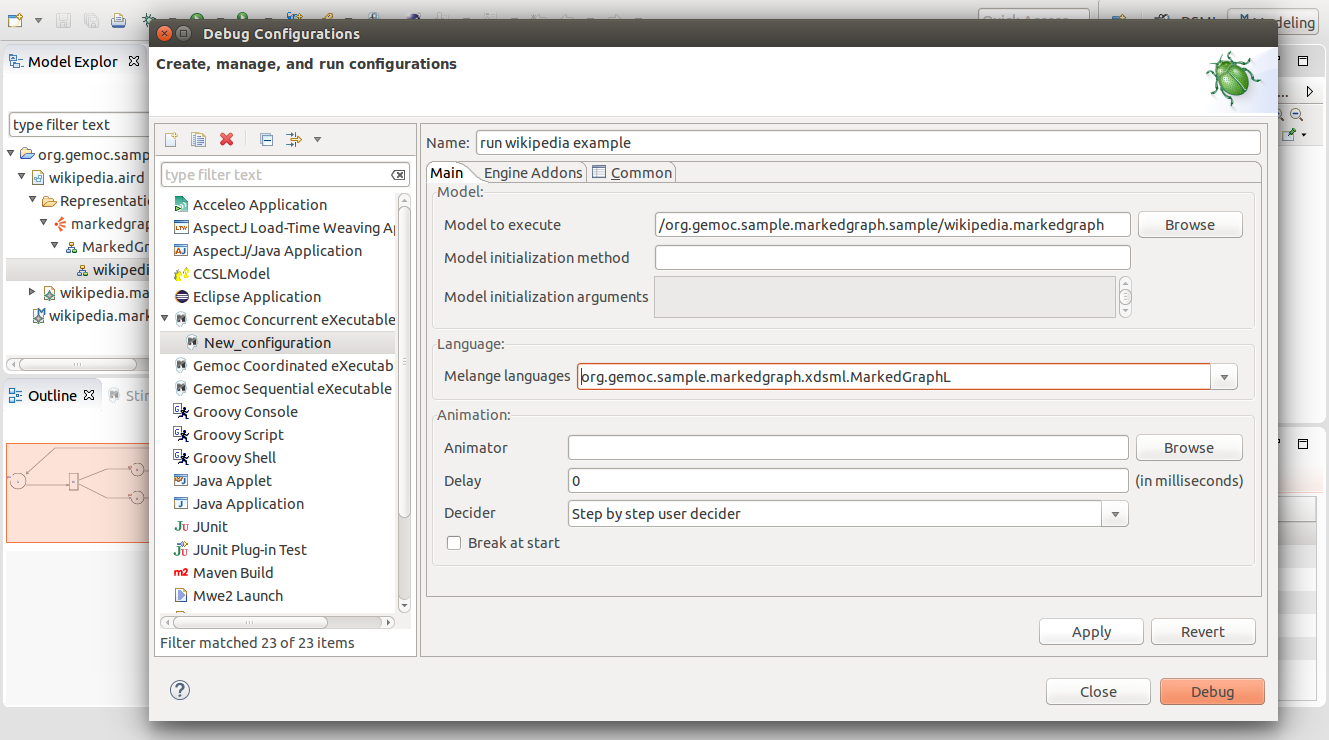
Task: Click the Acceleo Application icon in list
Action: coord(181,204)
